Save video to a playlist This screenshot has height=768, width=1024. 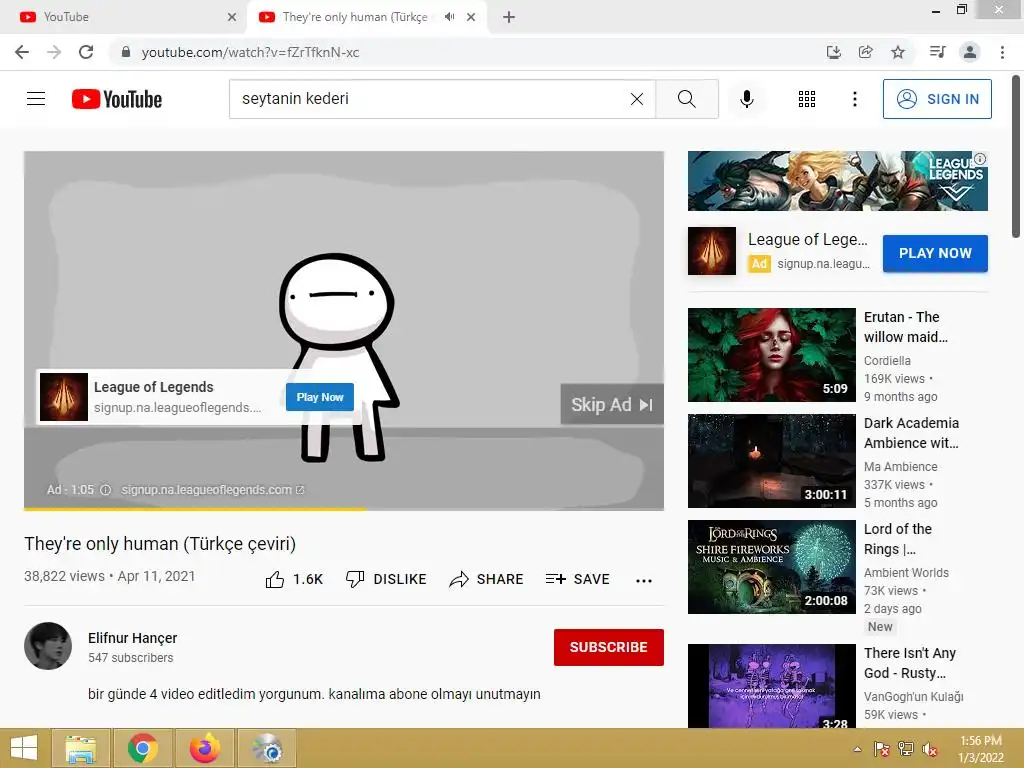(x=578, y=579)
